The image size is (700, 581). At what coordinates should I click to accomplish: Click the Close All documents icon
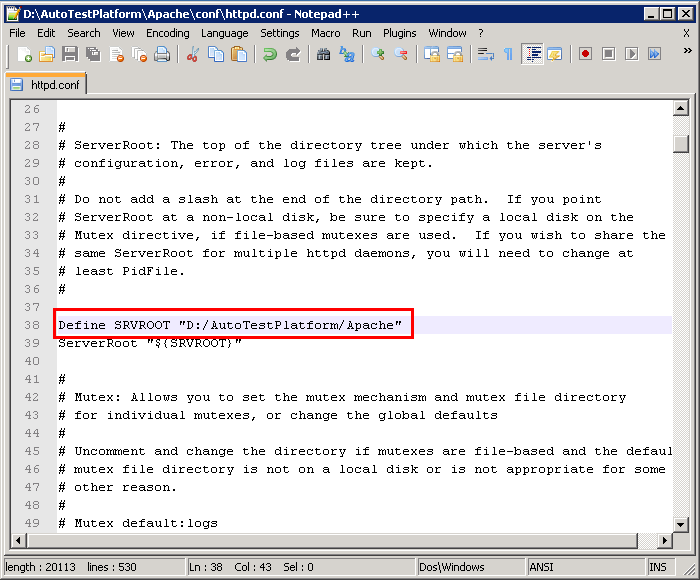tap(139, 54)
